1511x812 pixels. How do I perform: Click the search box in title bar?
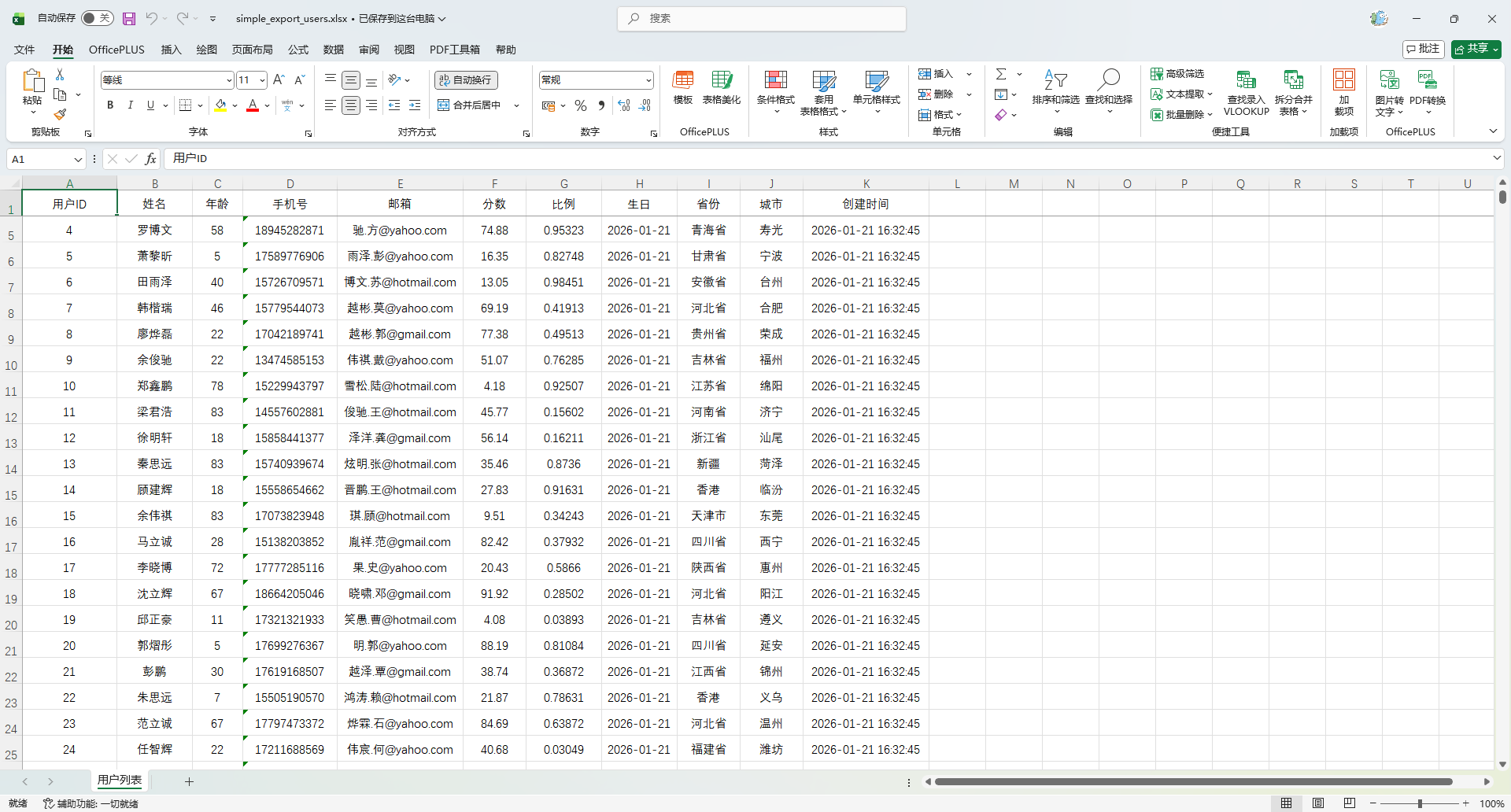pyautogui.click(x=762, y=18)
